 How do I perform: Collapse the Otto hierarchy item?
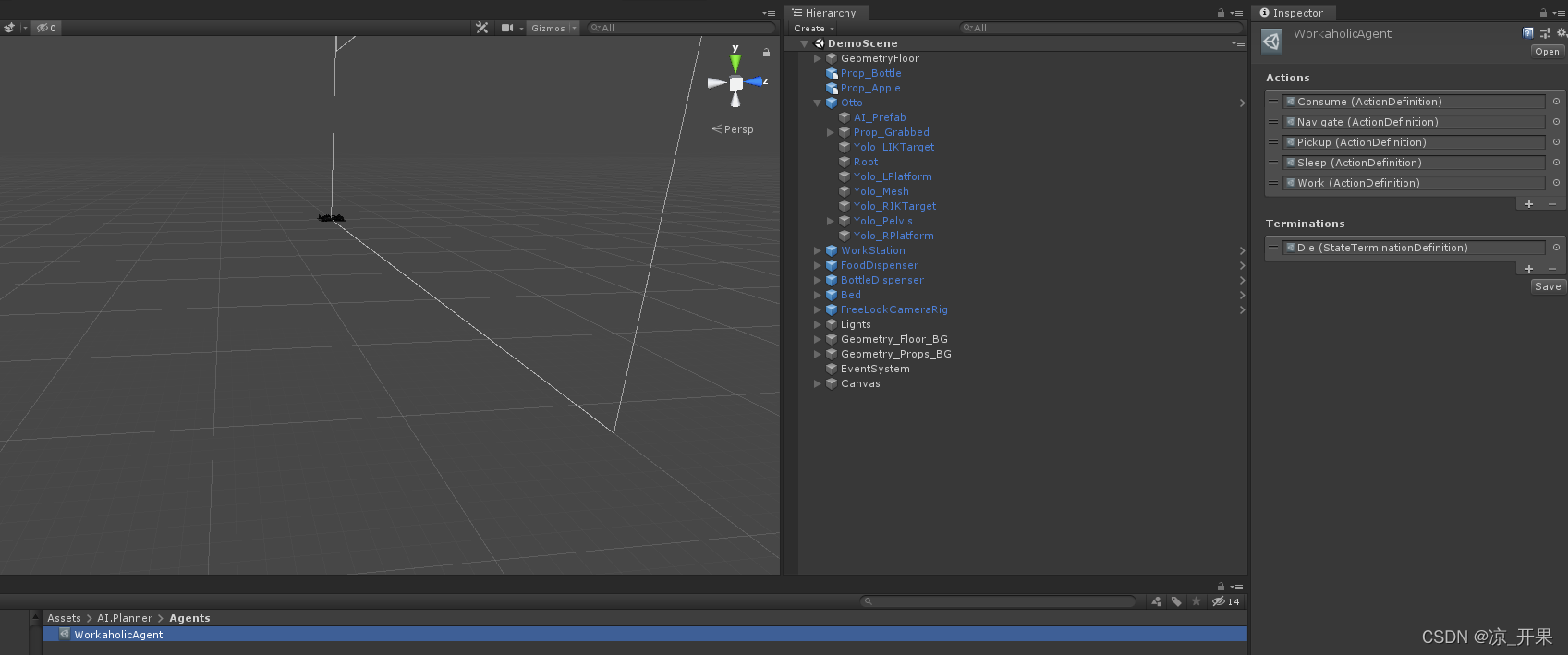click(817, 103)
